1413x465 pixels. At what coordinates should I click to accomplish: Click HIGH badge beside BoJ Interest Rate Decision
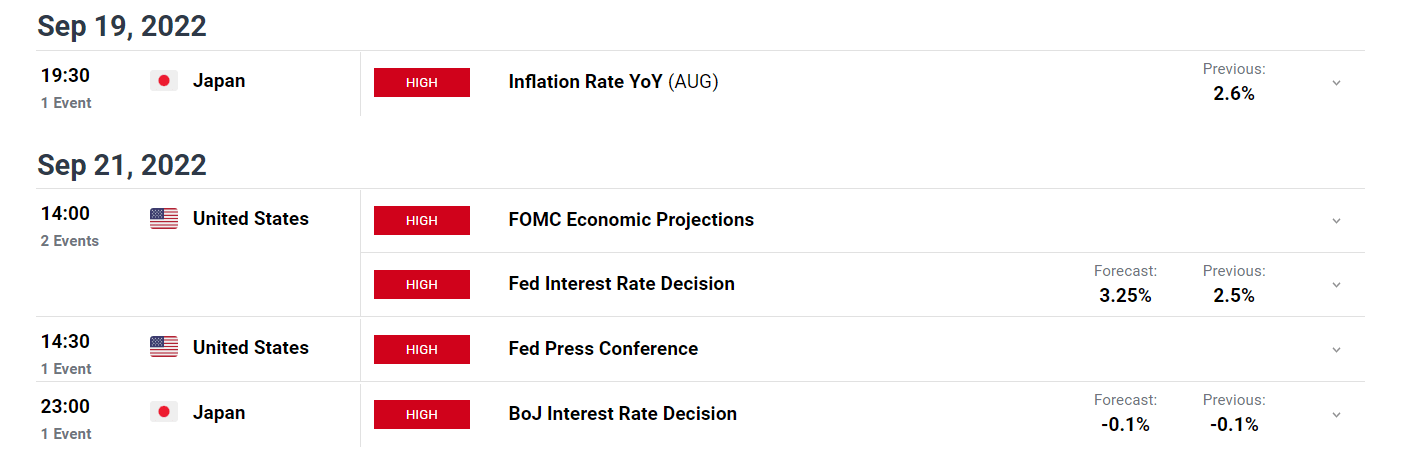click(x=421, y=414)
